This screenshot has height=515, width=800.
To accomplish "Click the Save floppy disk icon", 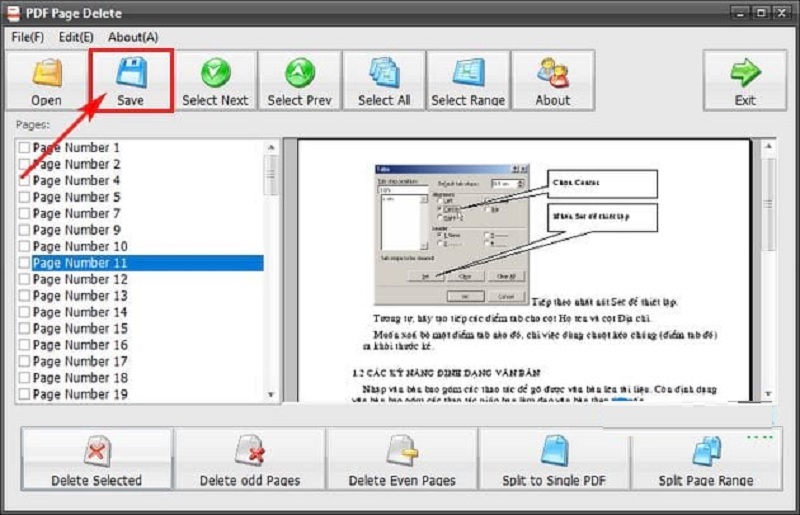I will click(131, 72).
